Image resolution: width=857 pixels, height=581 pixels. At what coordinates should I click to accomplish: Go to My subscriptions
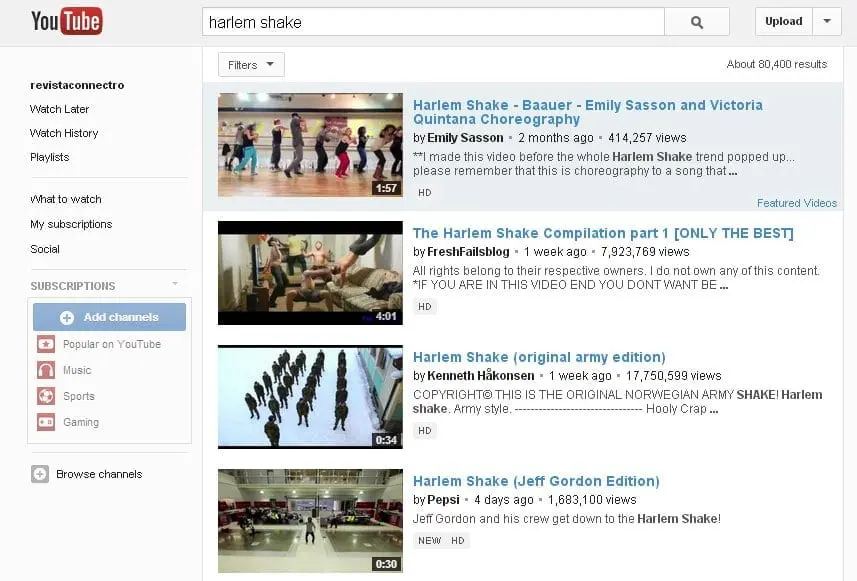coord(71,224)
